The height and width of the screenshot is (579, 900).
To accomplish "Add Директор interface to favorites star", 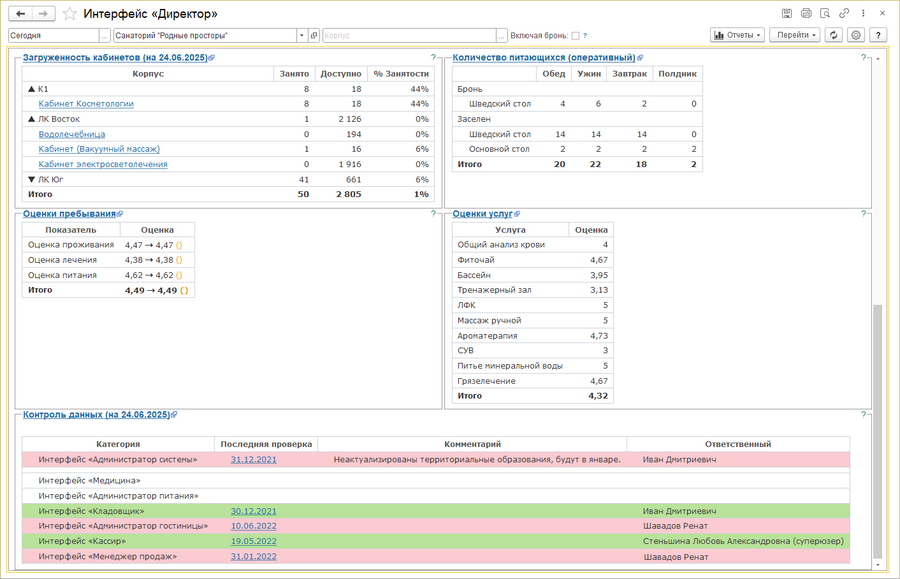I will click(69, 14).
